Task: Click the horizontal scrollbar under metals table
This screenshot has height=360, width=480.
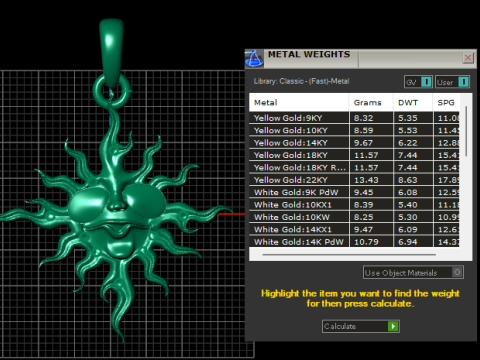Action: [x=349, y=255]
